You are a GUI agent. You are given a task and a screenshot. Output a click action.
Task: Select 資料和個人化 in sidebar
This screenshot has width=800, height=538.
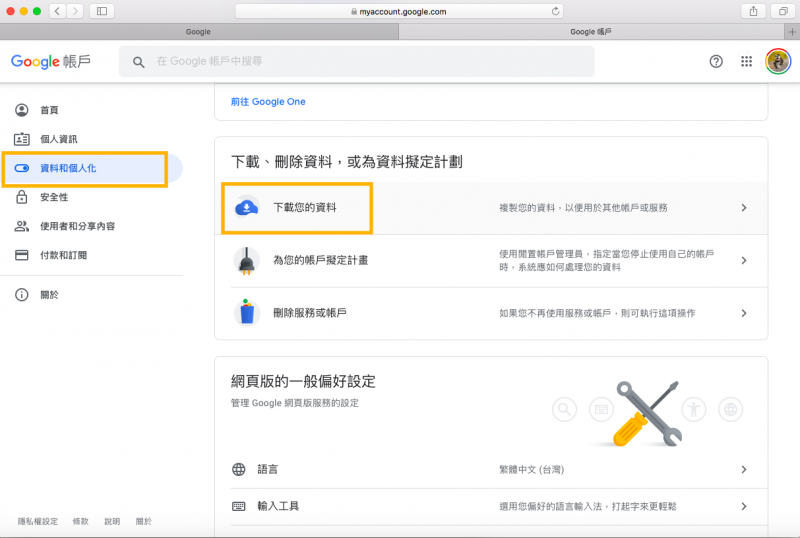[x=68, y=168]
